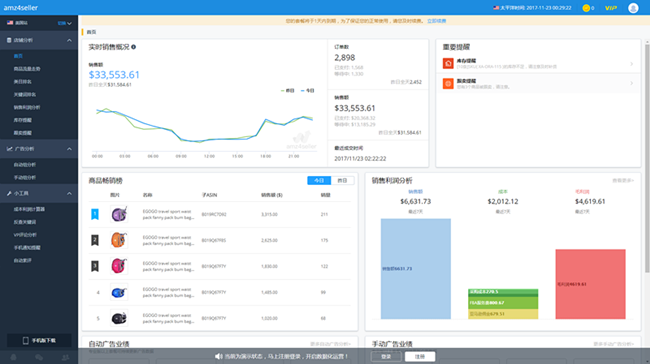Click the flag icon beside Pacific time

coord(496,8)
